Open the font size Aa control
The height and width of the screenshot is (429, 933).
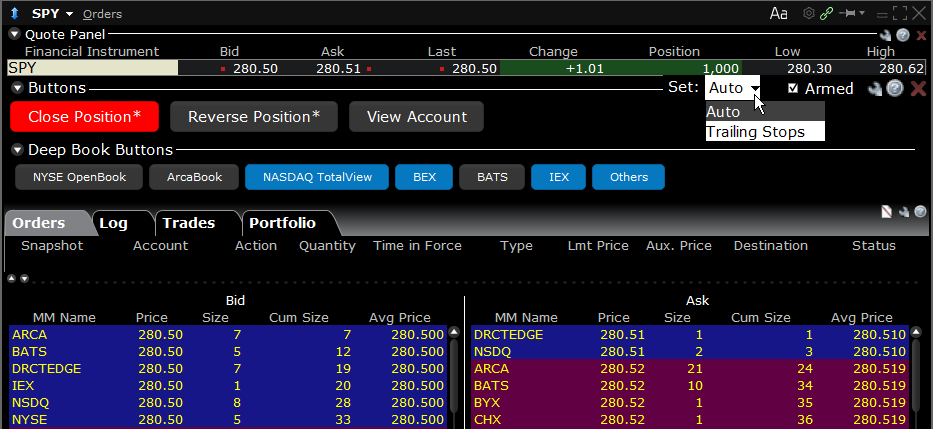[x=778, y=14]
